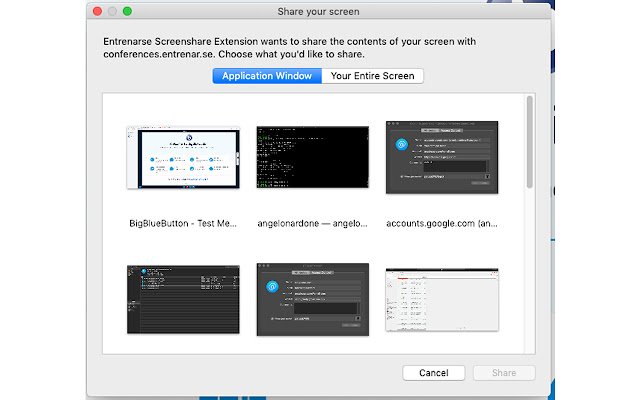The height and width of the screenshot is (400, 640).
Task: Pick the white spreadsheet-like window thumbnail
Action: coord(442,300)
